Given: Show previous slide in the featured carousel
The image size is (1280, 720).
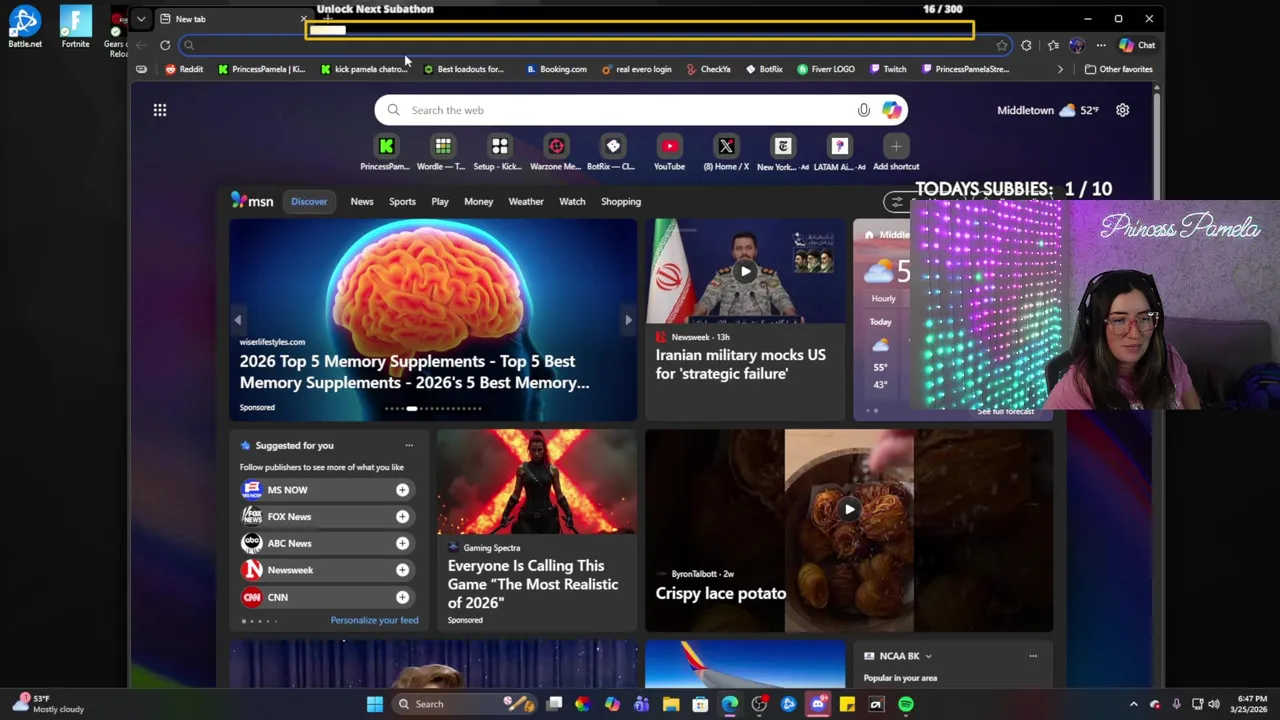Looking at the screenshot, I should [238, 320].
